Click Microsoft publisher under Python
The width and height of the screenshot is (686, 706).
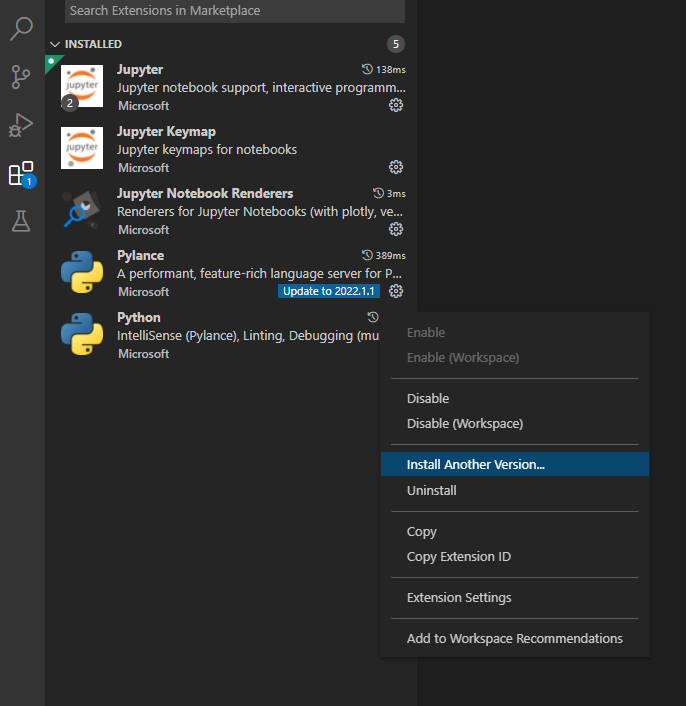coord(144,354)
